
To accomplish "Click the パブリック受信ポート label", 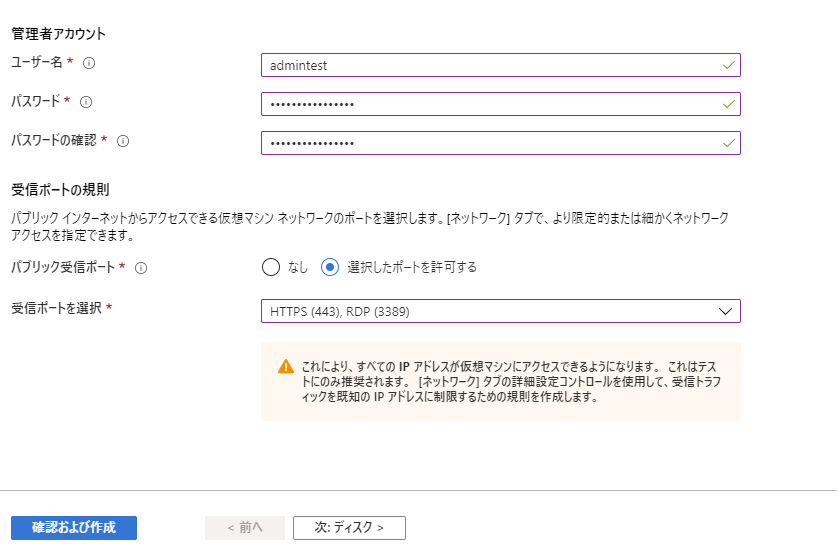I will click(63, 267).
